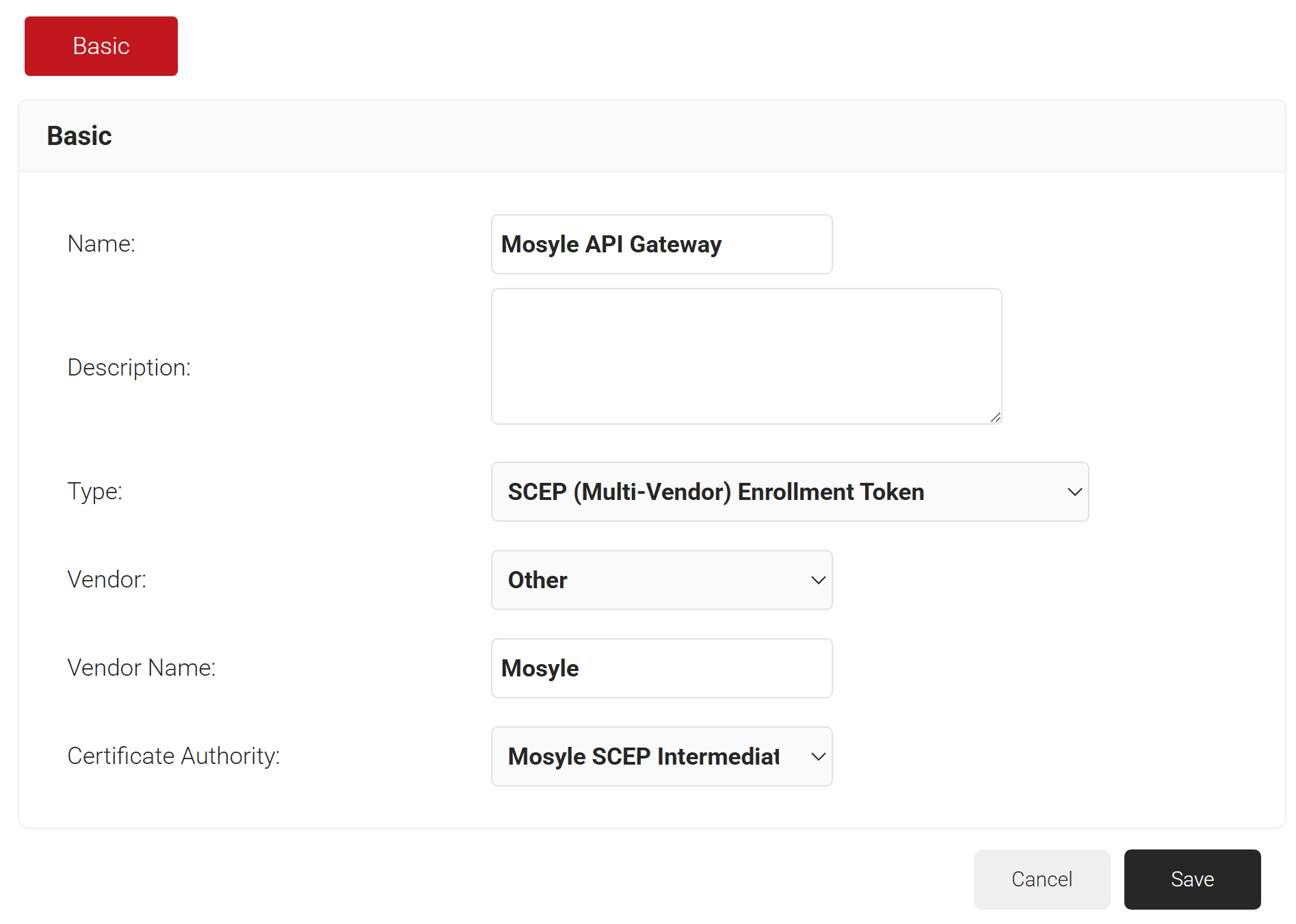
Task: Click inside the empty Description text area
Action: [x=746, y=356]
